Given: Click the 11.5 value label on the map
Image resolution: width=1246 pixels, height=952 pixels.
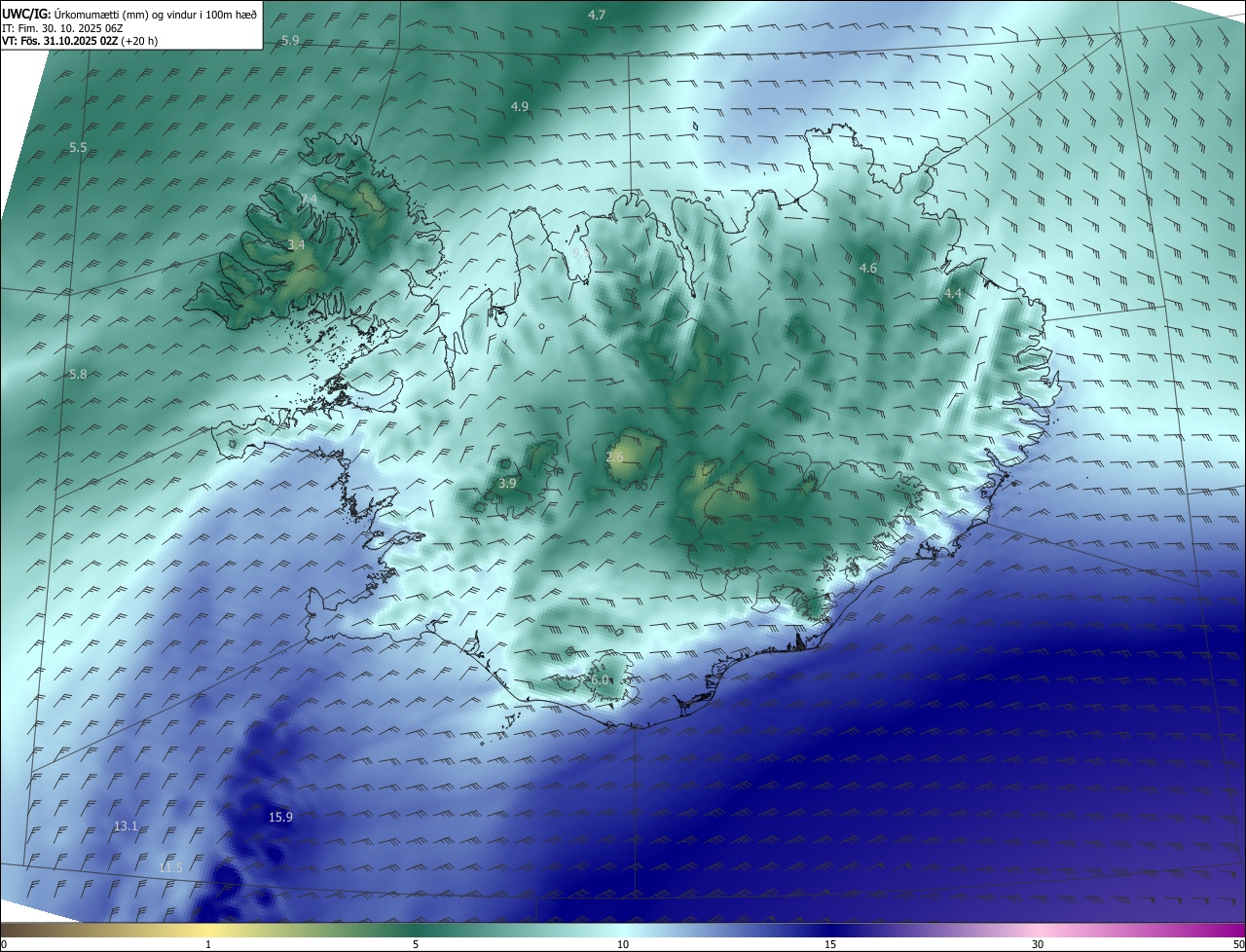Looking at the screenshot, I should click(x=171, y=866).
